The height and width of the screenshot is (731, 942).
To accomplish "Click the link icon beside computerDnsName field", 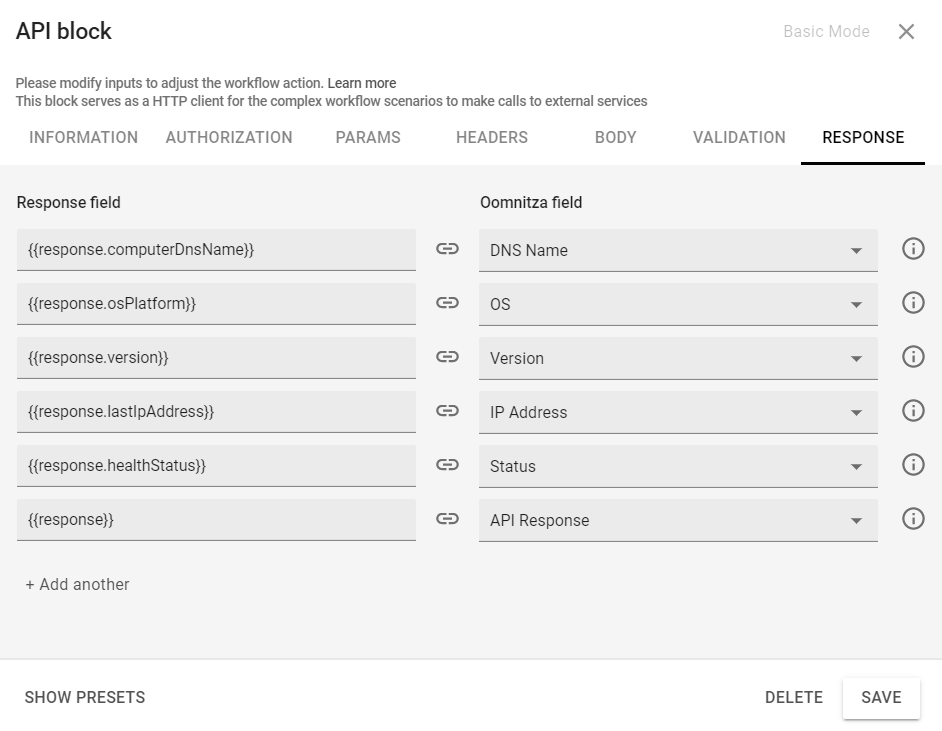I will pyautogui.click(x=447, y=250).
